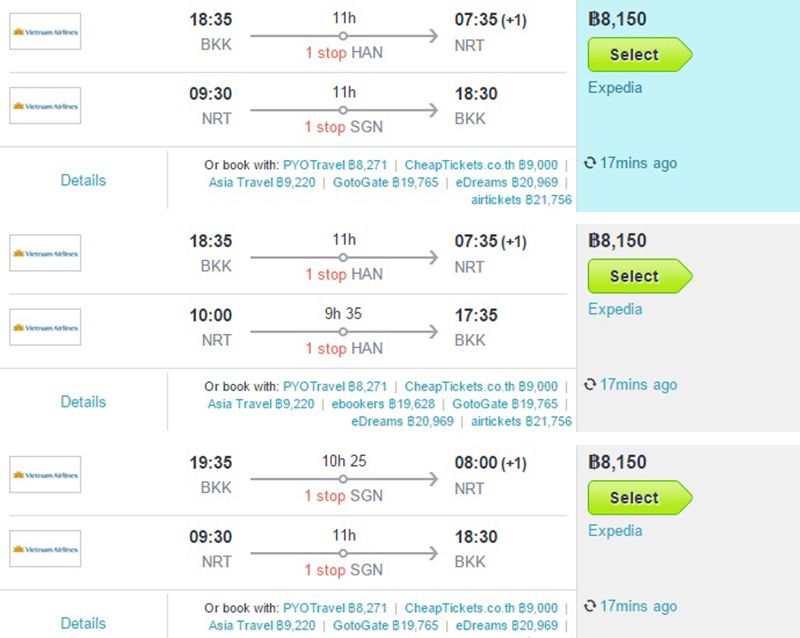Click refresh icon in second flight result
800x638 pixels.
coord(590,385)
